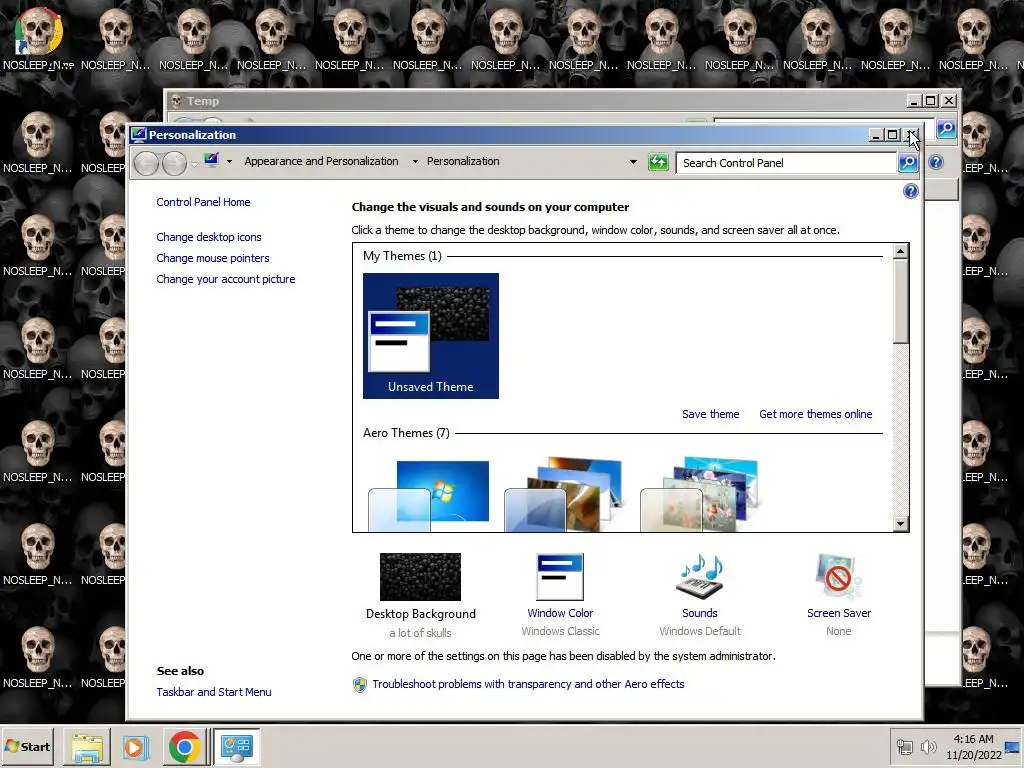The width and height of the screenshot is (1024, 768).
Task: Select the first desktop skull shortcut with Chrome overlay
Action: click(39, 39)
